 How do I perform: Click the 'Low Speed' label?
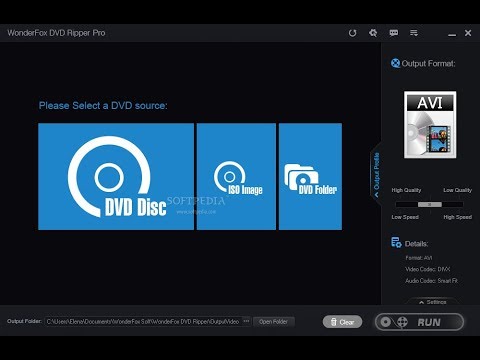point(405,217)
